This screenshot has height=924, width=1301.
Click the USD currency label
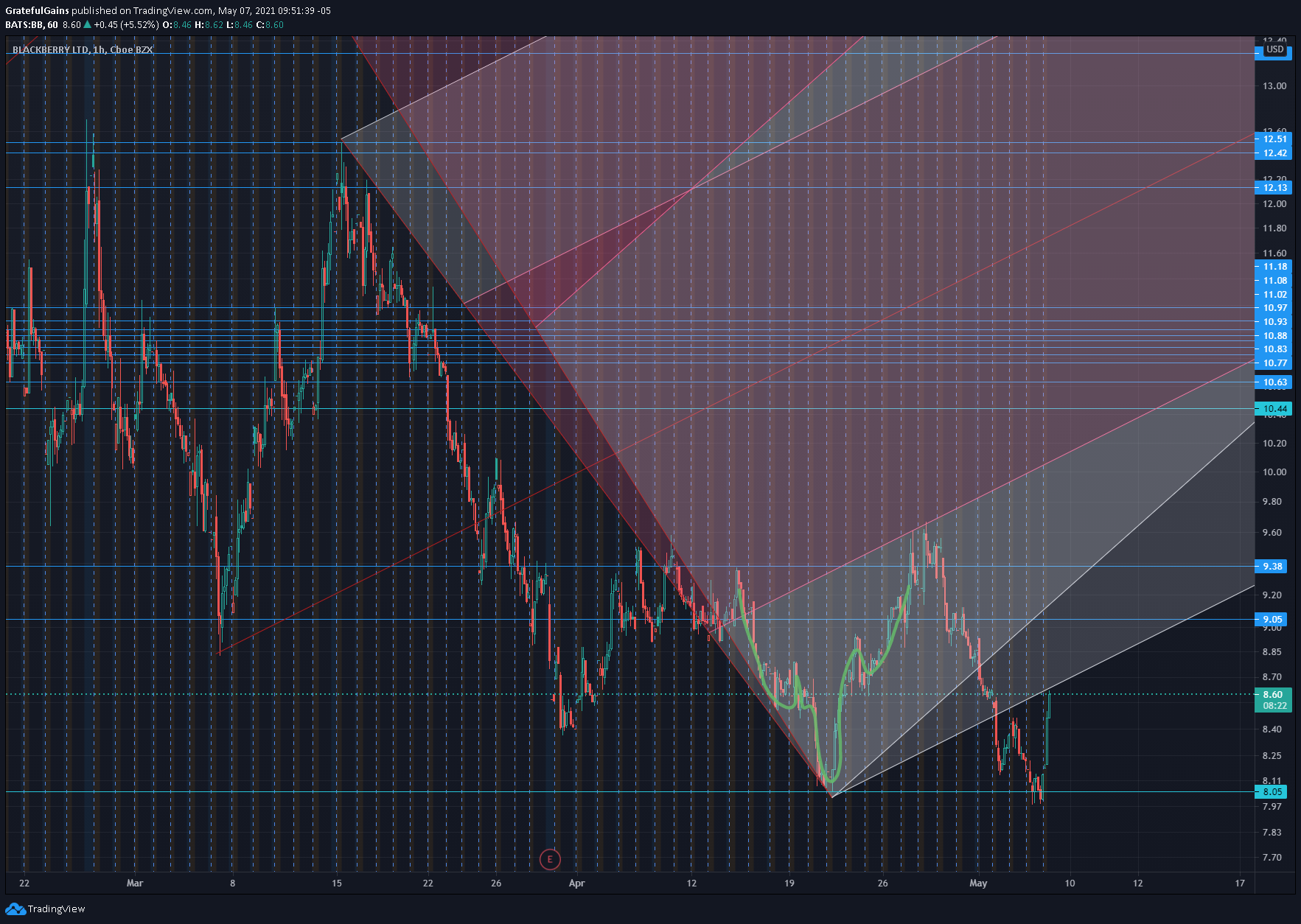(1274, 50)
